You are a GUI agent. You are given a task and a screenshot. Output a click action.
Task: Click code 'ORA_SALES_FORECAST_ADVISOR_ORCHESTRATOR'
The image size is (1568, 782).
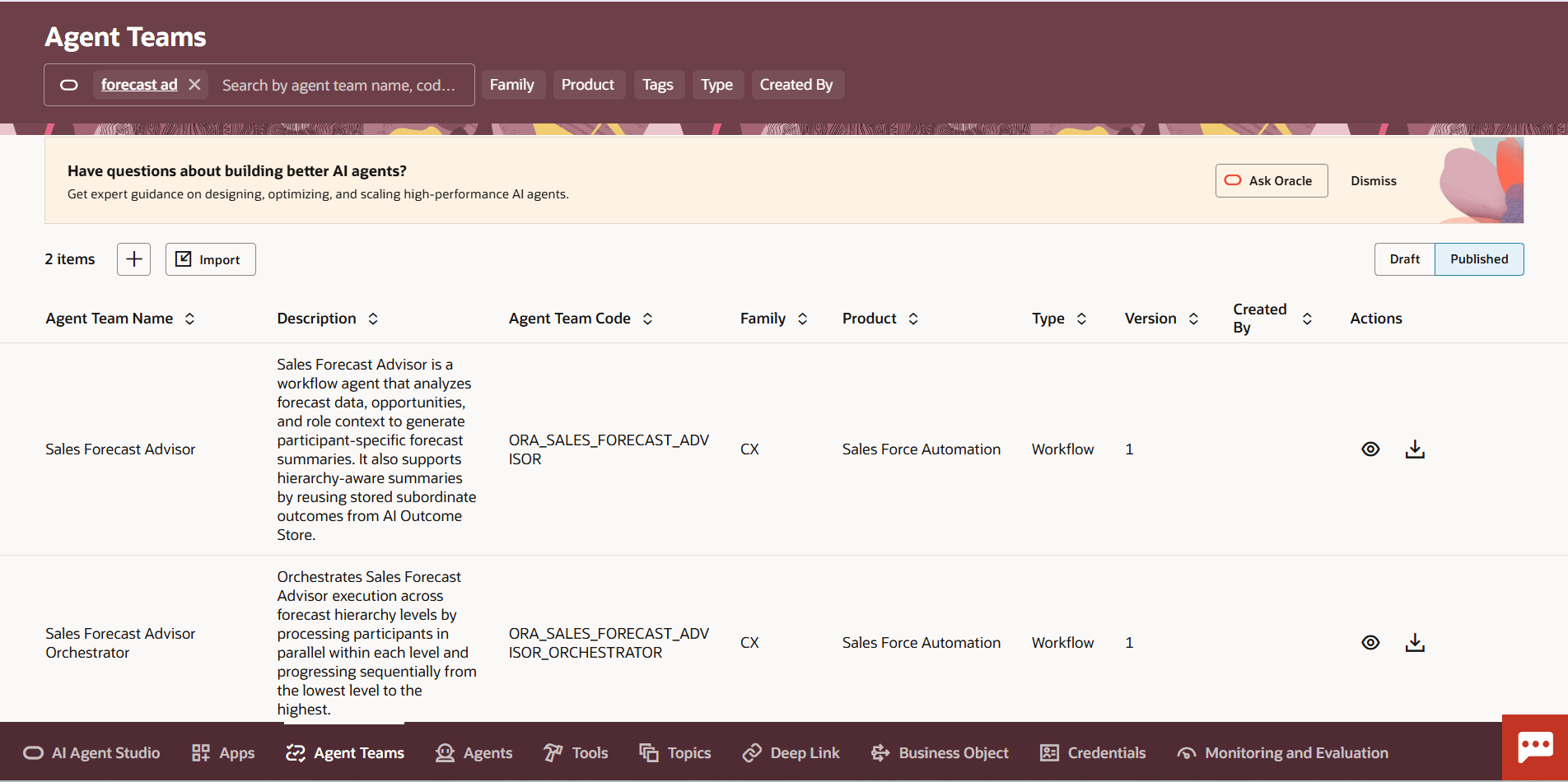(x=609, y=643)
